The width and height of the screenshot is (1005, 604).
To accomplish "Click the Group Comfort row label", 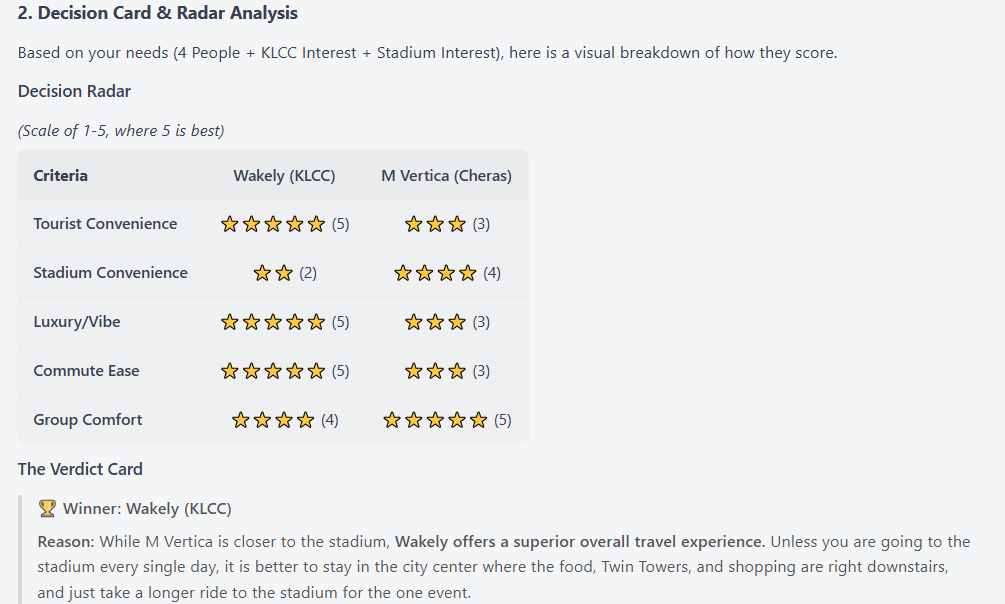I will (x=88, y=420).
